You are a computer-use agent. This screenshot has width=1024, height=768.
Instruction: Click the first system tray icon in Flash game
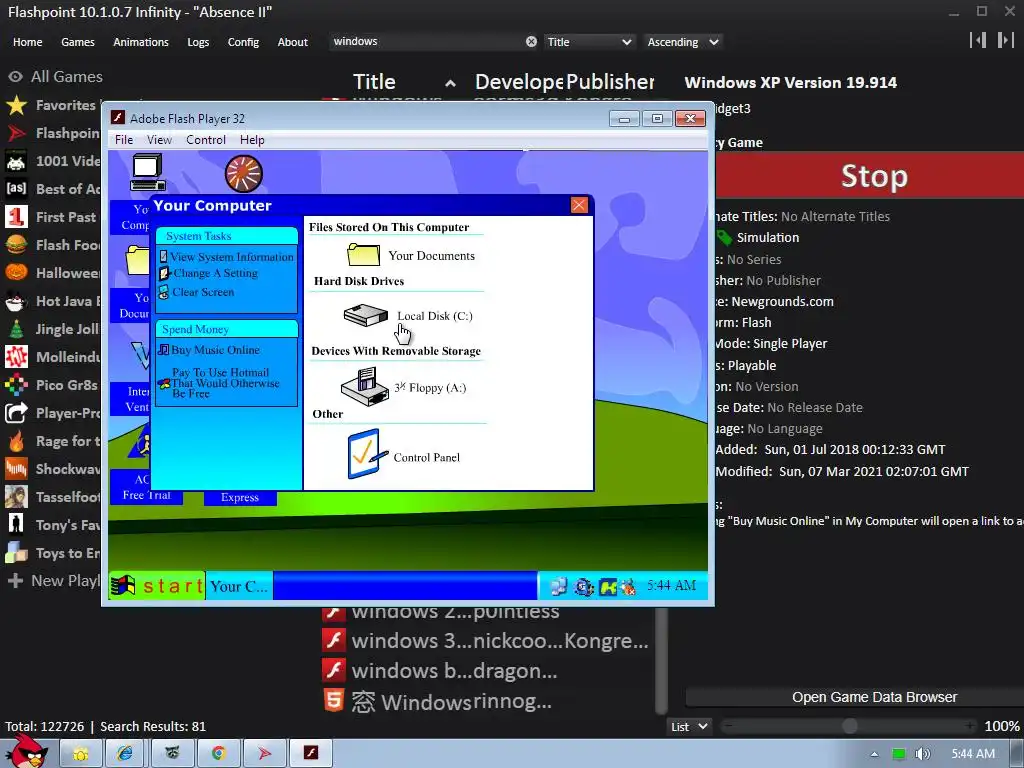[x=559, y=586]
